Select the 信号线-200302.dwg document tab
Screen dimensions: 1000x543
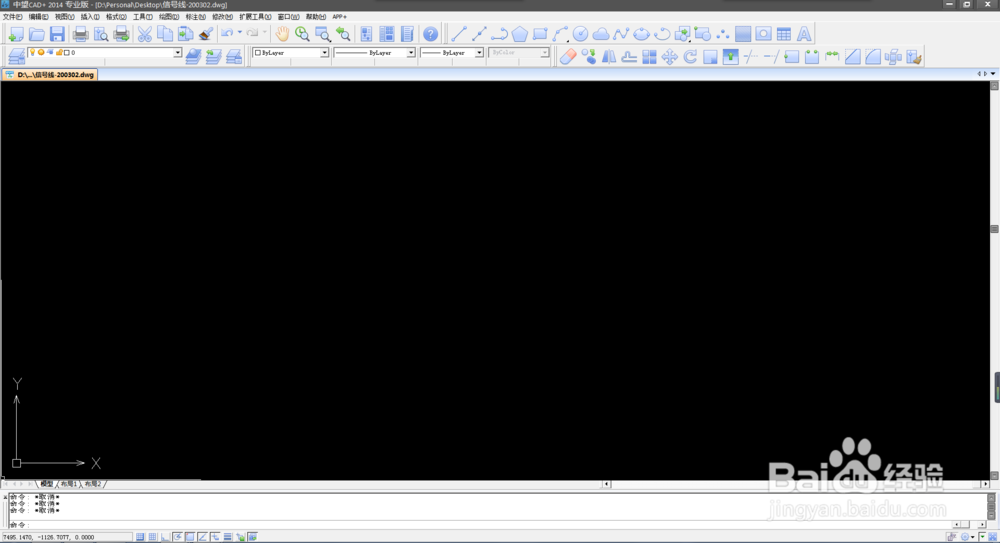pyautogui.click(x=50, y=75)
